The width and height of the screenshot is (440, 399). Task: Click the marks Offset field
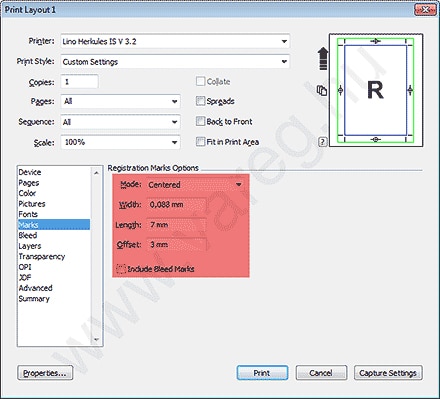point(177,245)
